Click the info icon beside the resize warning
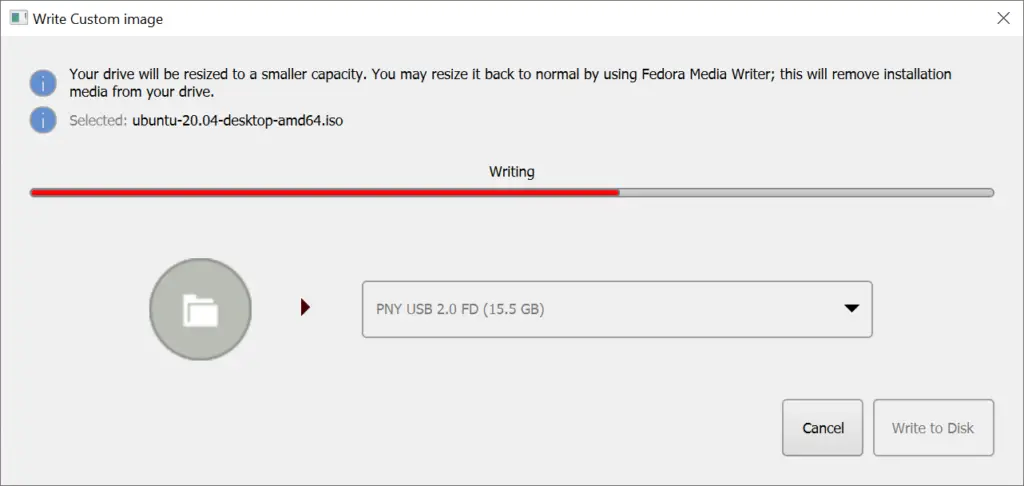1024x486 pixels. (43, 84)
